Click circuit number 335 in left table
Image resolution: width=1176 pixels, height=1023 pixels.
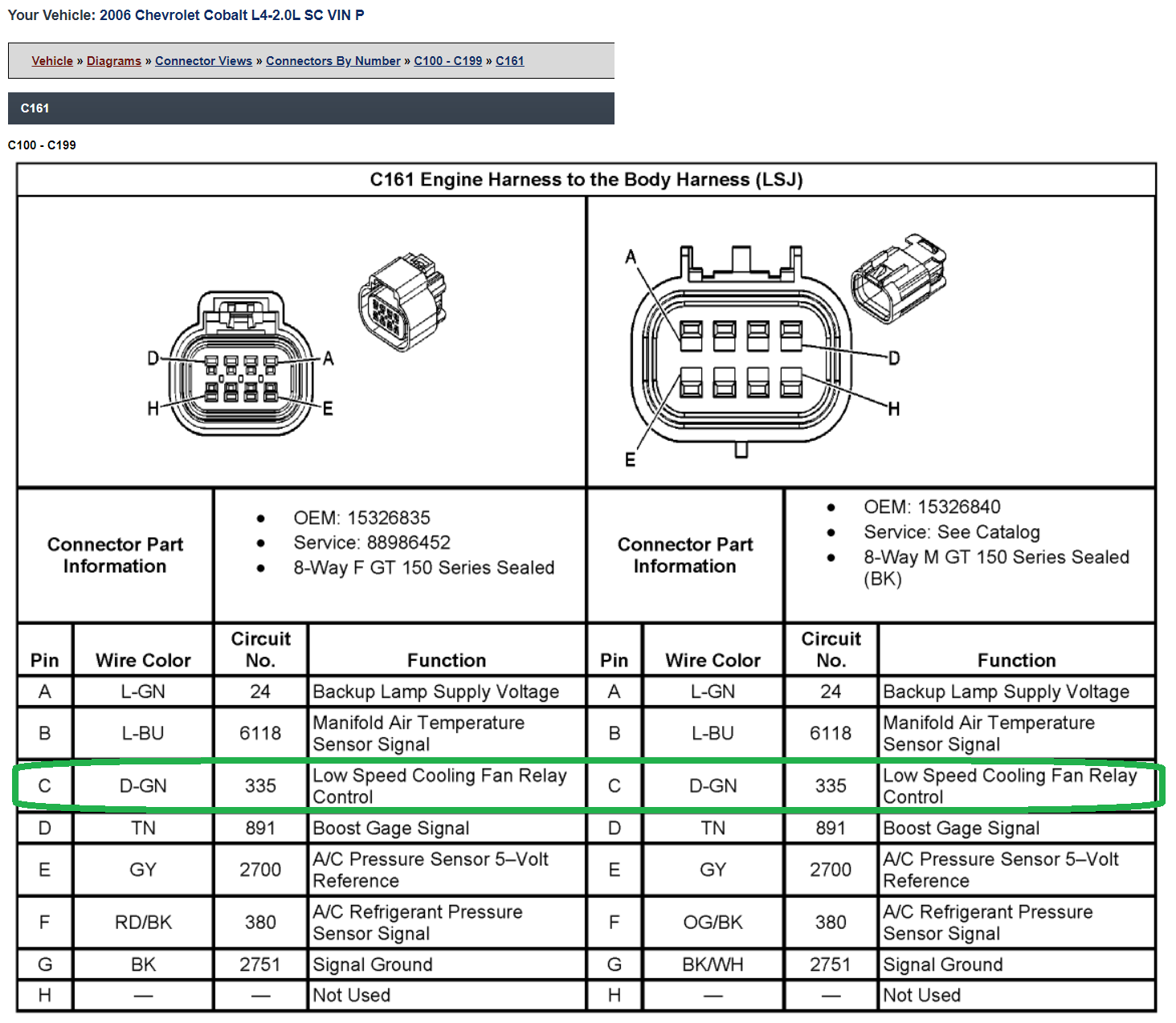click(x=260, y=786)
